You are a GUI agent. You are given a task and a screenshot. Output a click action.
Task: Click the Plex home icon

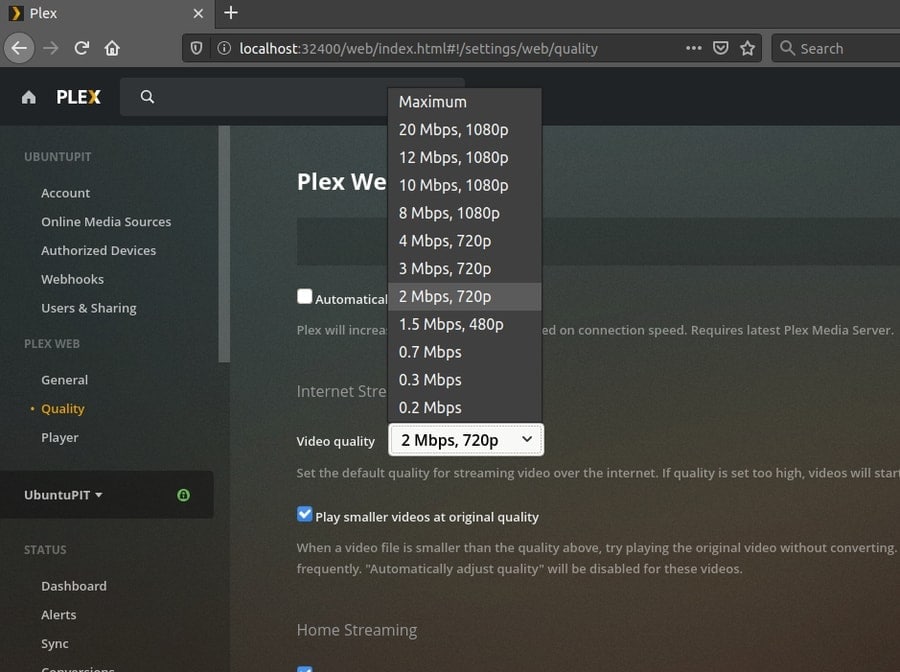(28, 97)
